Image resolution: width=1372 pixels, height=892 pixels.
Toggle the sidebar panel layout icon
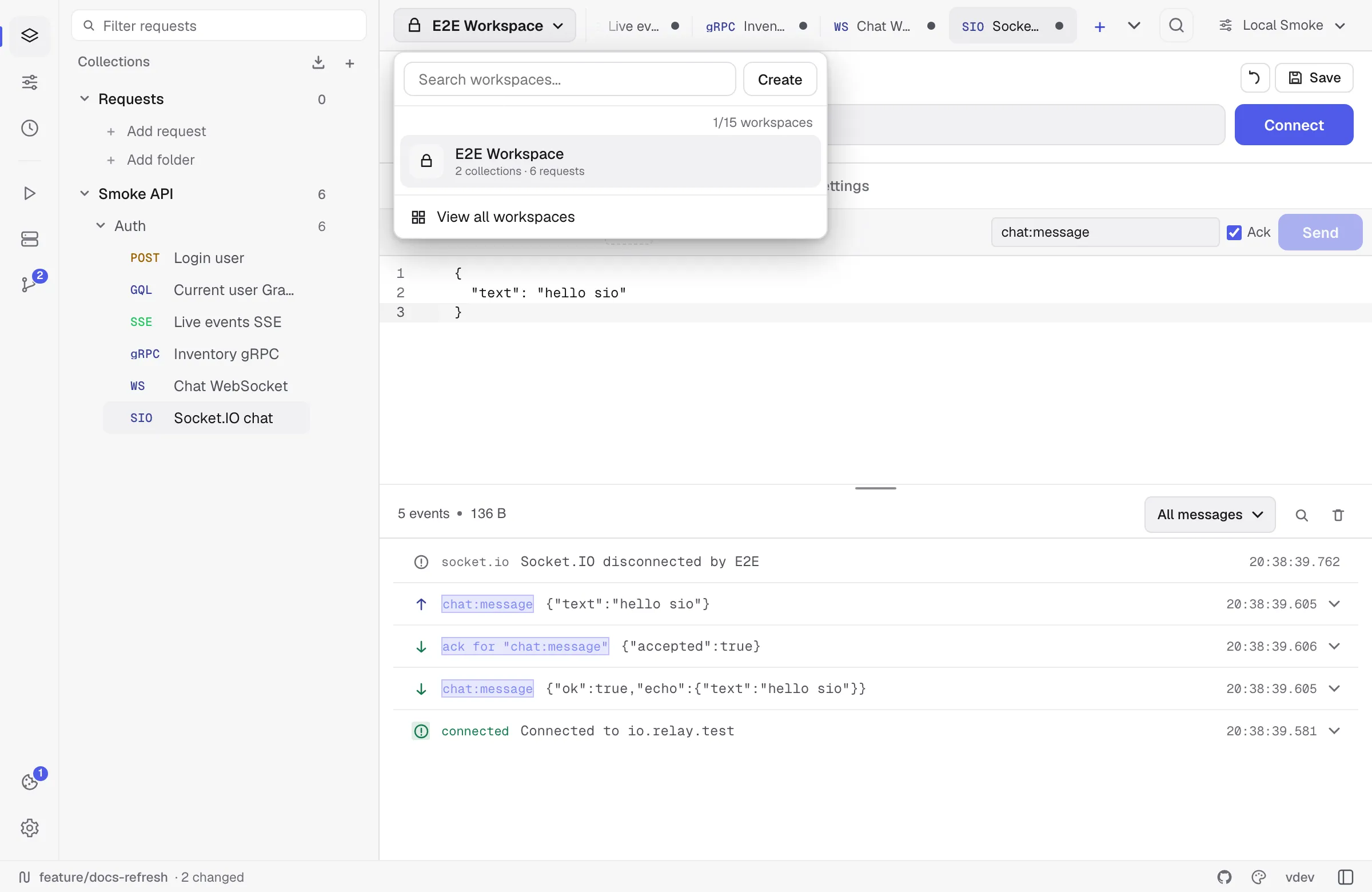(x=1345, y=877)
